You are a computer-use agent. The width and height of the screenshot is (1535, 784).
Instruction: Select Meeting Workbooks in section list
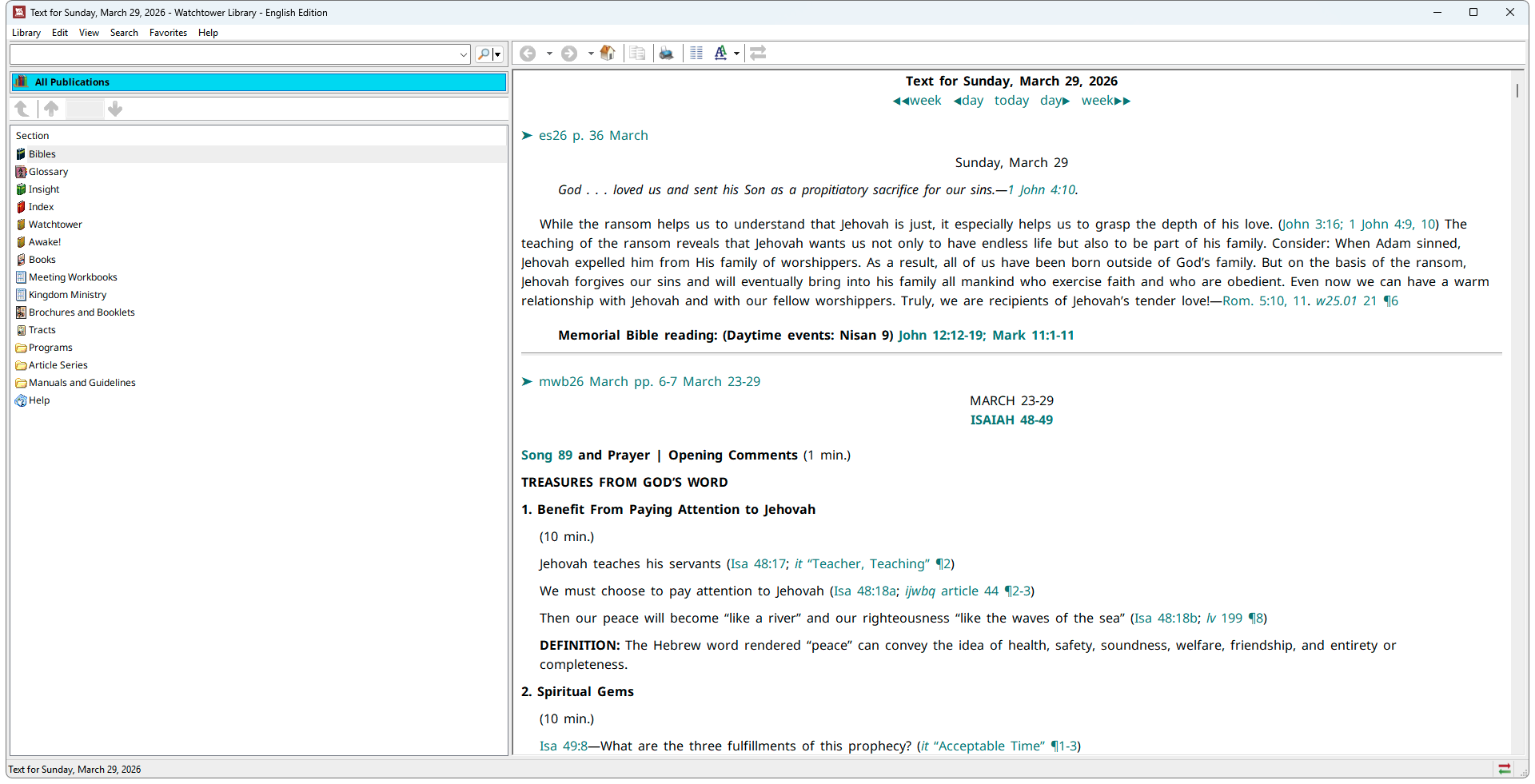73,277
